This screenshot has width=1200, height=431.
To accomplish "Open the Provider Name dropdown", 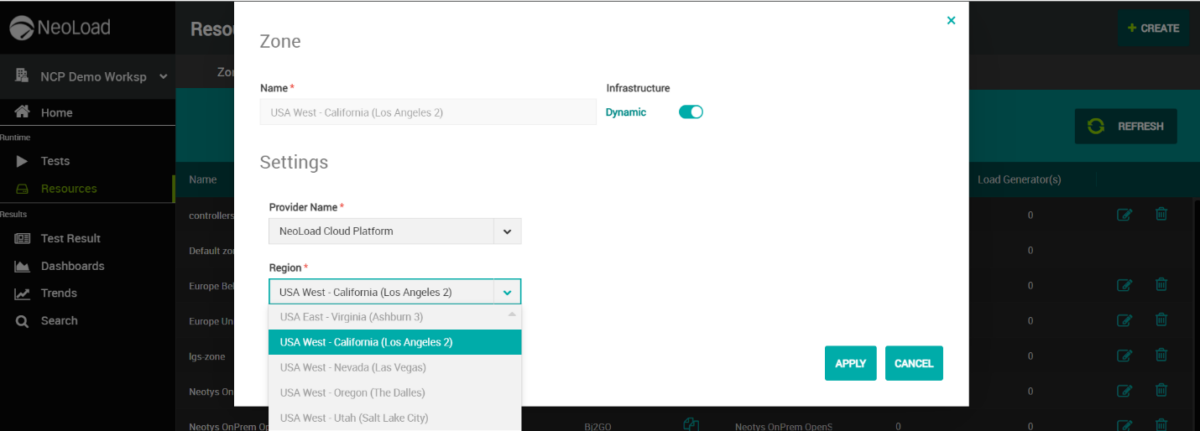I will pyautogui.click(x=395, y=231).
